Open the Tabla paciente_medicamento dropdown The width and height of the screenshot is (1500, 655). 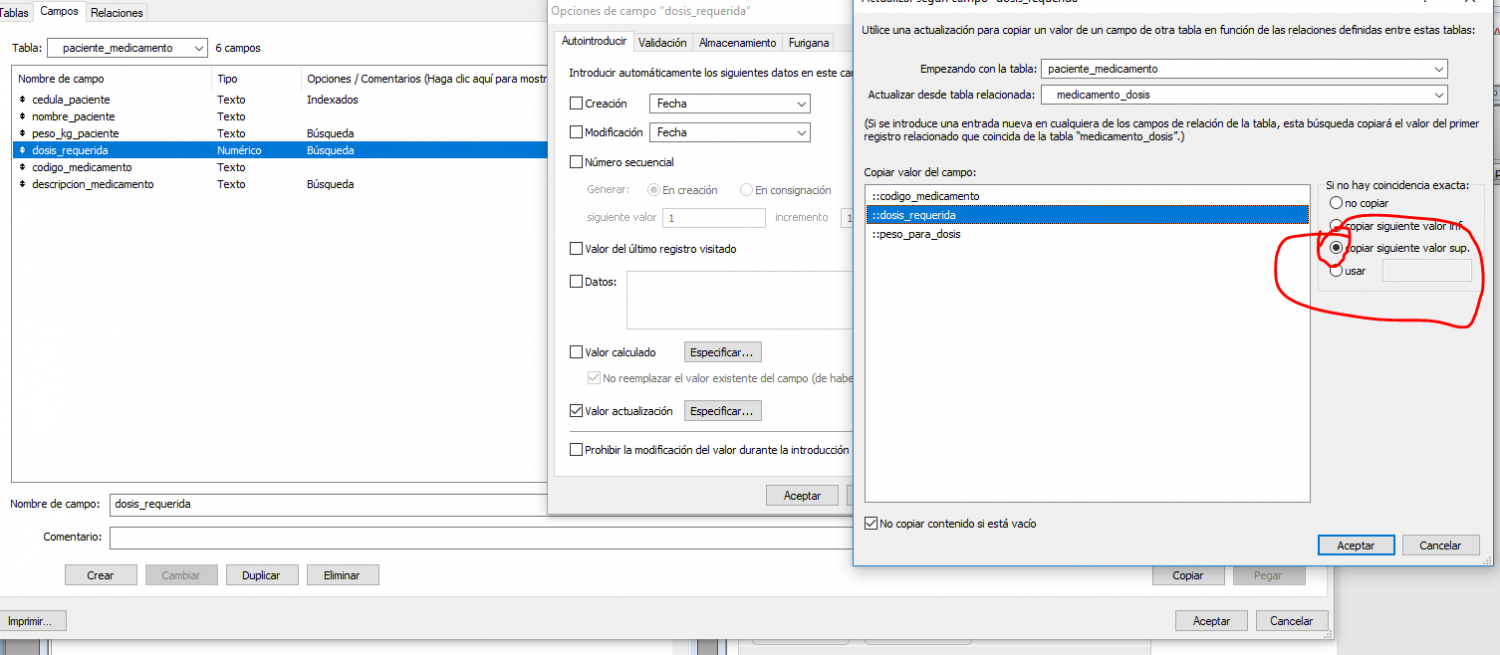pos(127,48)
